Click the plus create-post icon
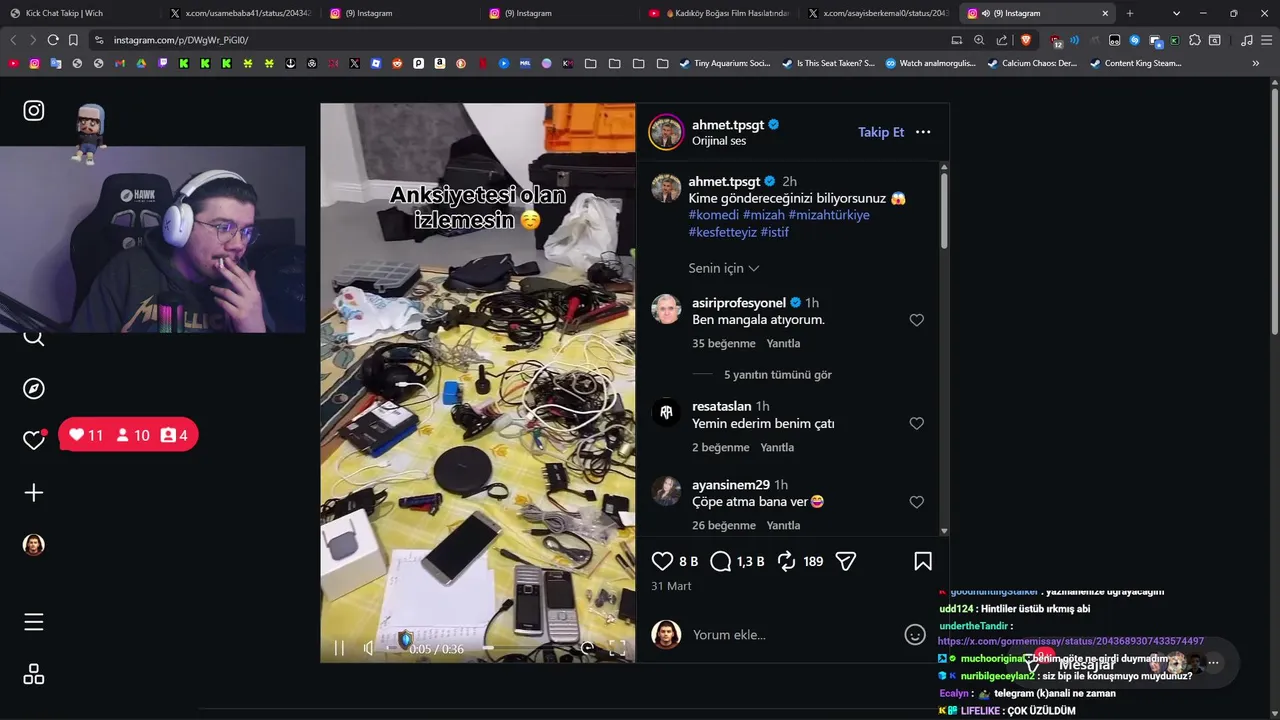Viewport: 1280px width, 720px height. (34, 493)
